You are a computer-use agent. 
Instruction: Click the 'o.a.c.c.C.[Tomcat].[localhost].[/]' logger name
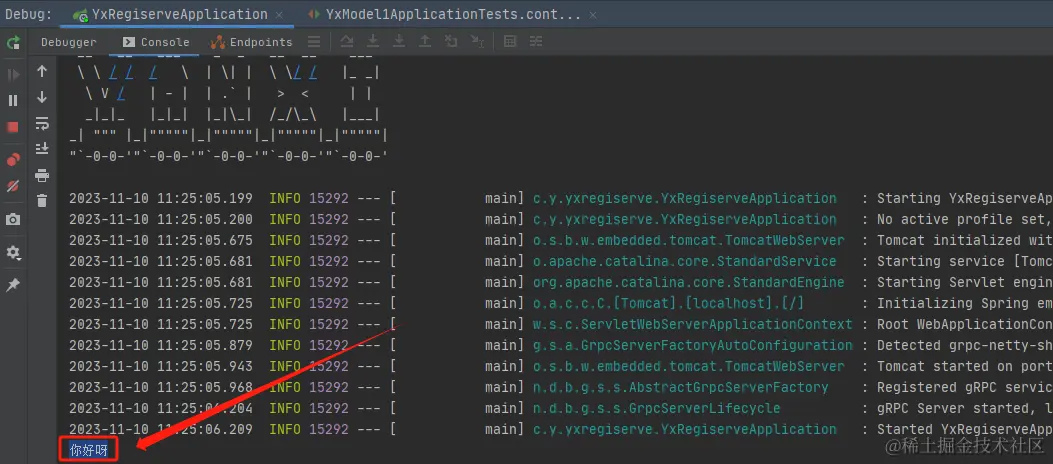668,304
